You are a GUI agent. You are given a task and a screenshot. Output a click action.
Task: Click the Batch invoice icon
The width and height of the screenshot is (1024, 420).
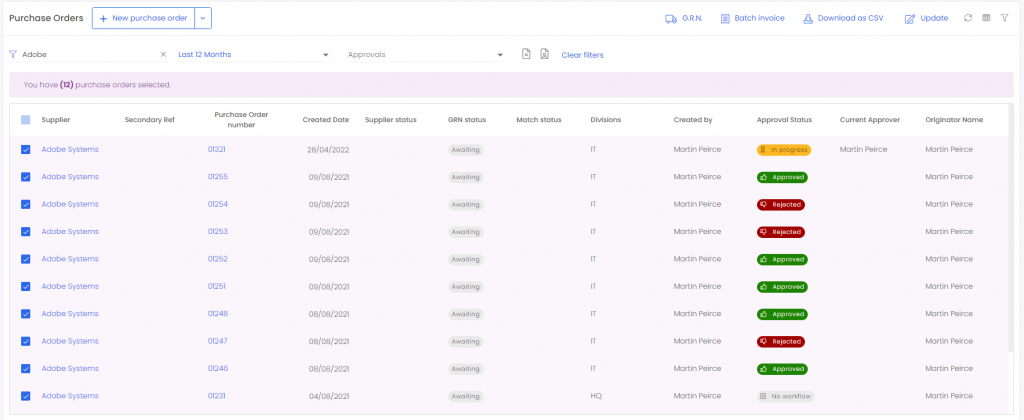(x=725, y=19)
